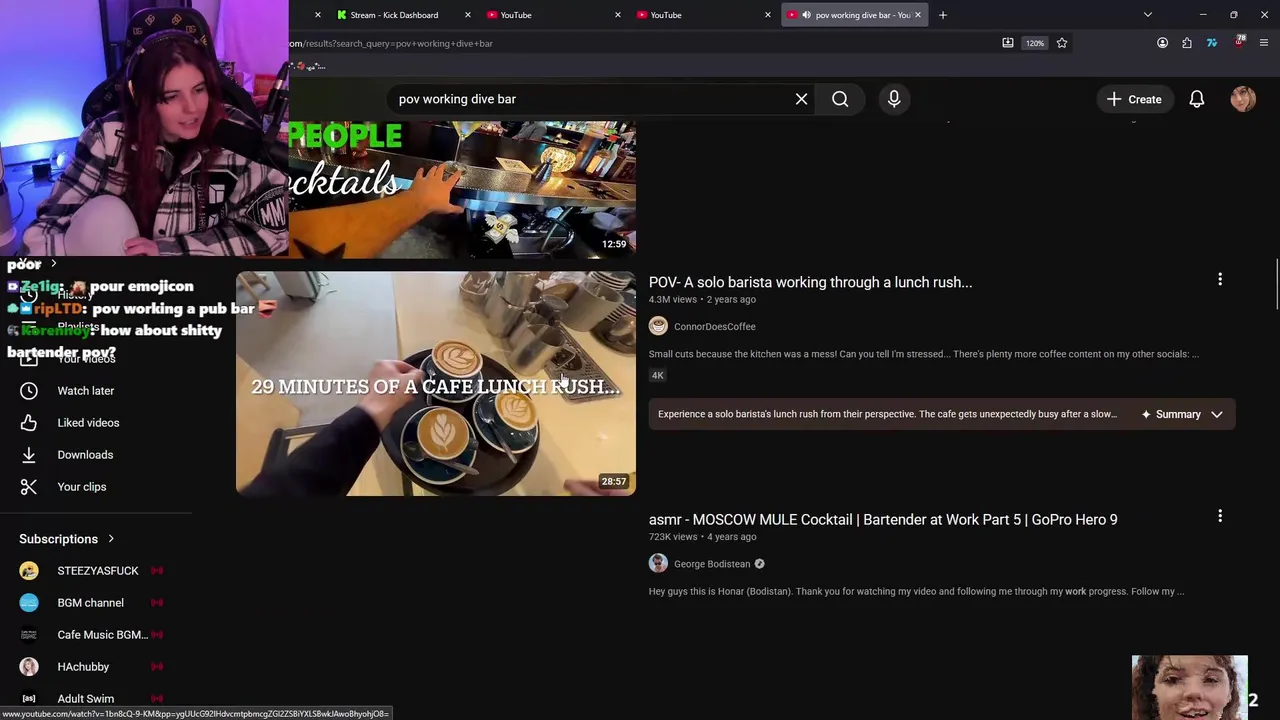Open the solo barista lunch rush video title
This screenshot has width=1280, height=720.
tap(810, 282)
